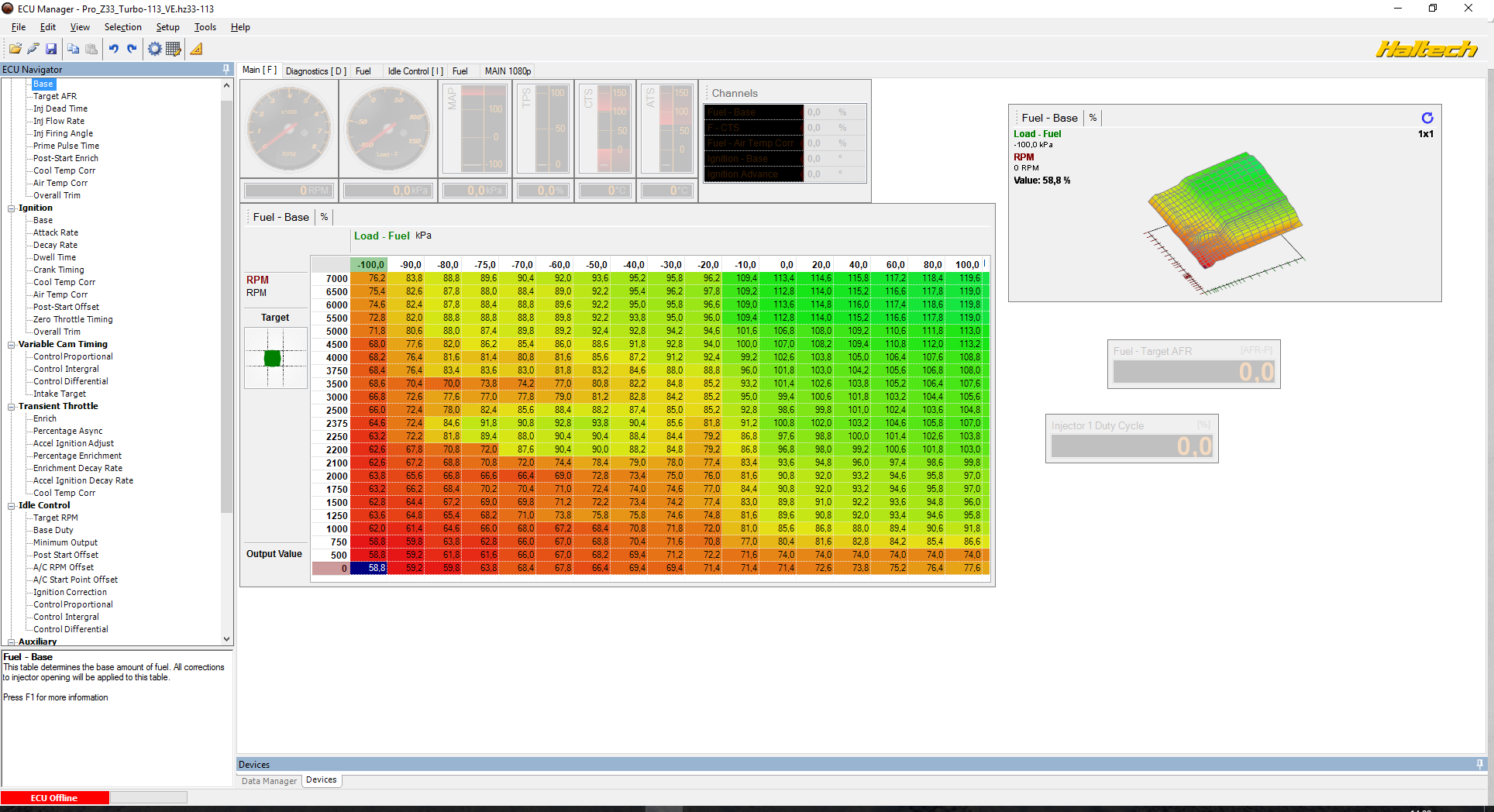
Task: Click the open file folder icon
Action: click(x=15, y=49)
